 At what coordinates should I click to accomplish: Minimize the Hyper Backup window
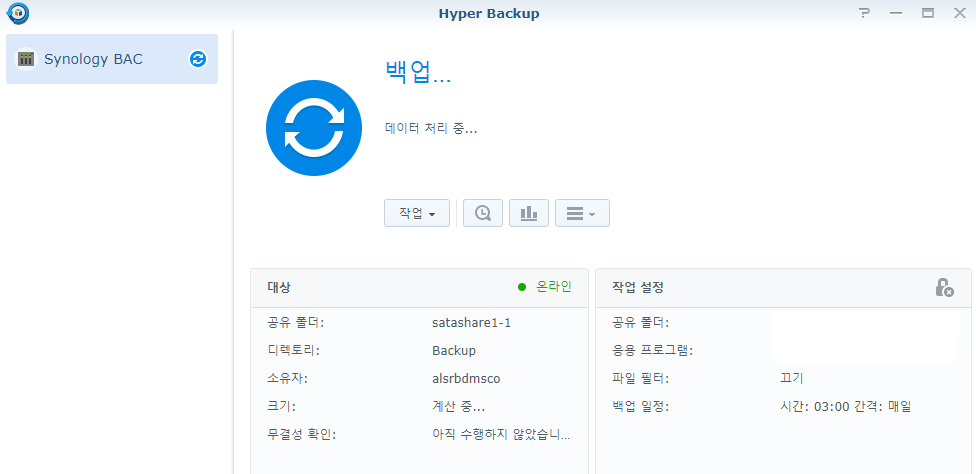click(x=896, y=13)
